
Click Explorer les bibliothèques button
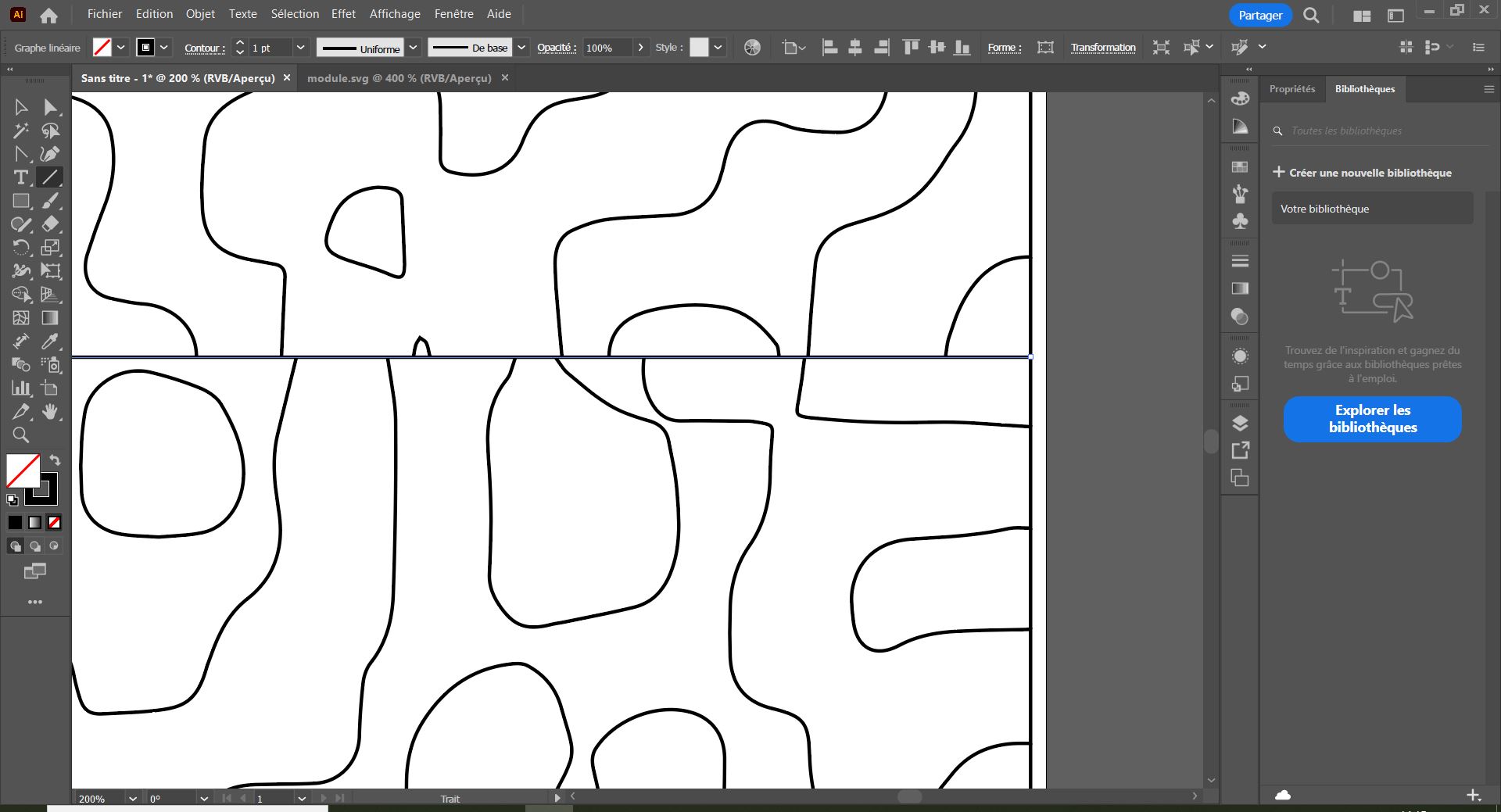pos(1373,419)
